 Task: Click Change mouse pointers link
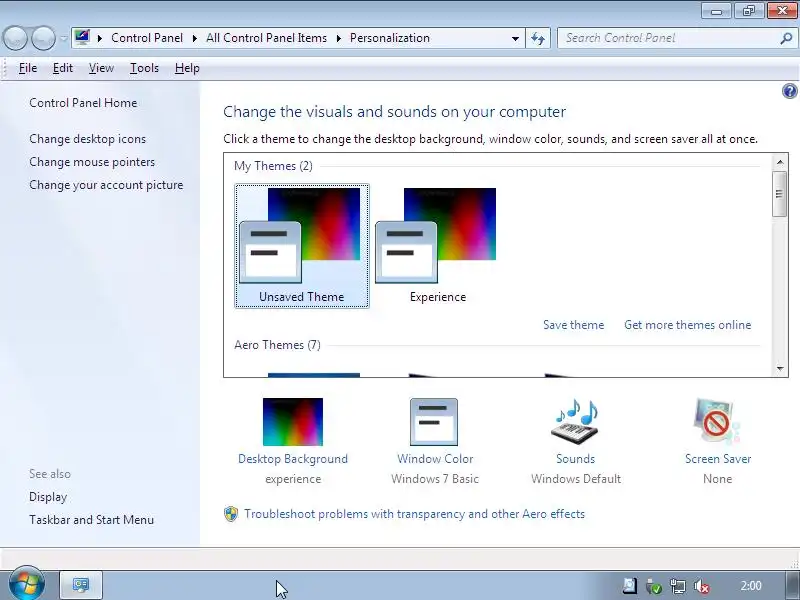coord(92,162)
